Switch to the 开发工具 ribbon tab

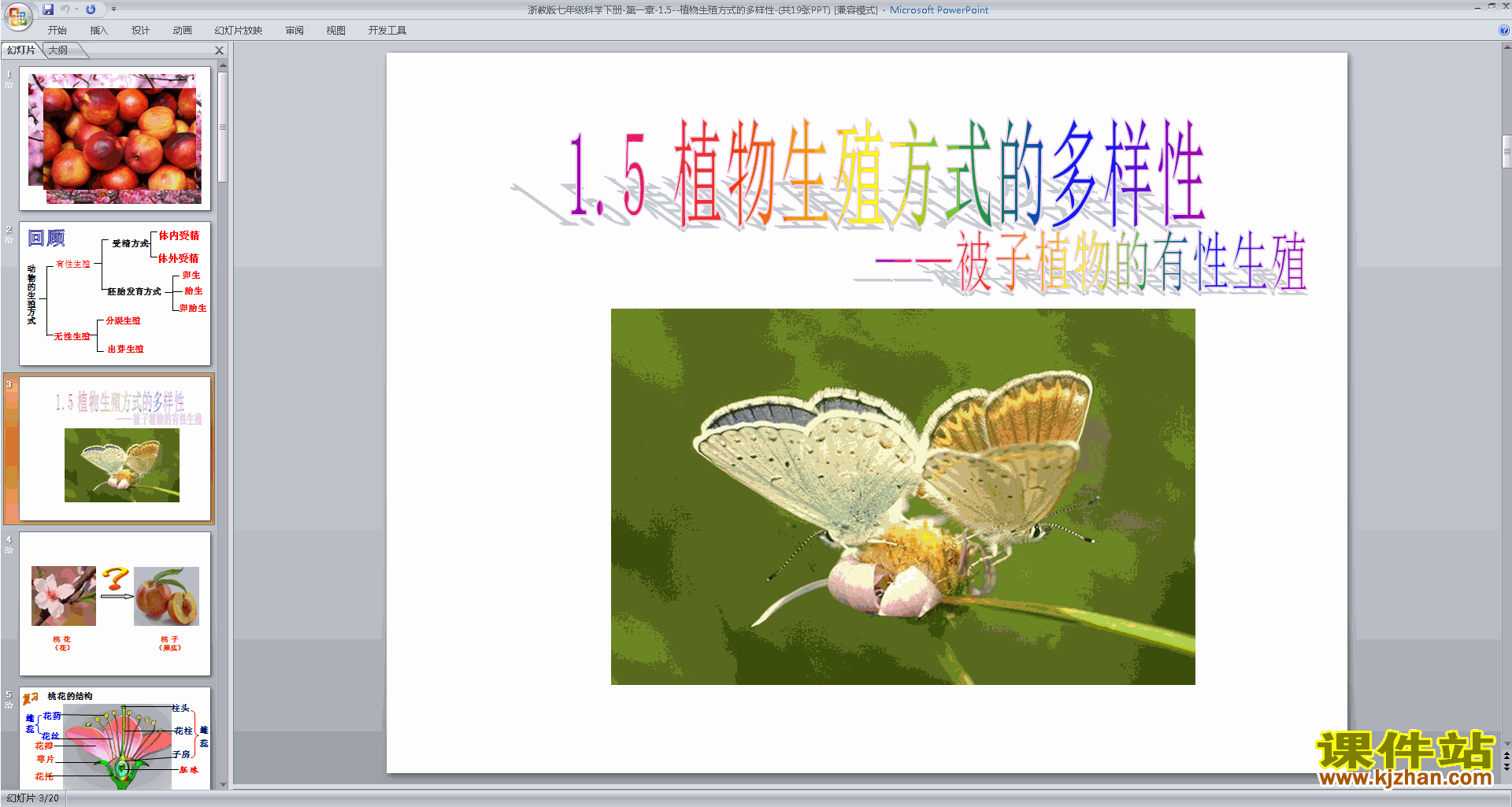(387, 31)
